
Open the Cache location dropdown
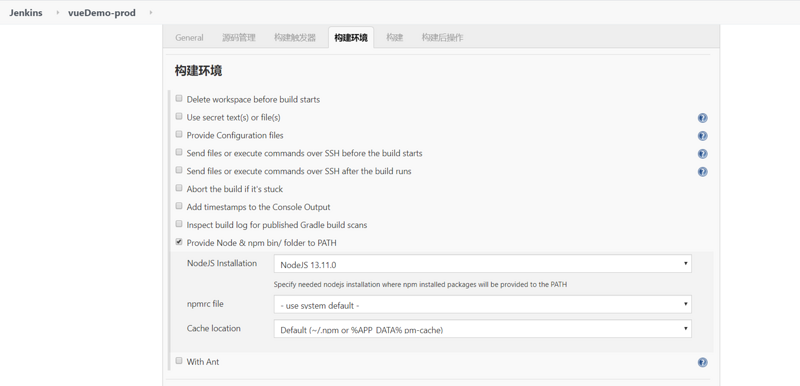[483, 329]
